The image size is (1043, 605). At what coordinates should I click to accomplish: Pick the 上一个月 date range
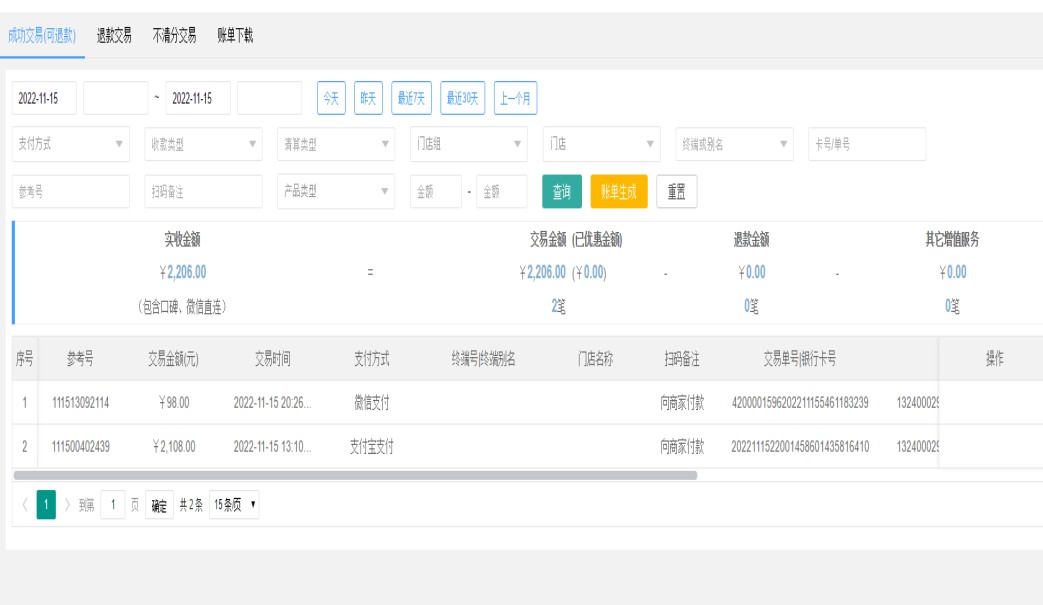[515, 98]
